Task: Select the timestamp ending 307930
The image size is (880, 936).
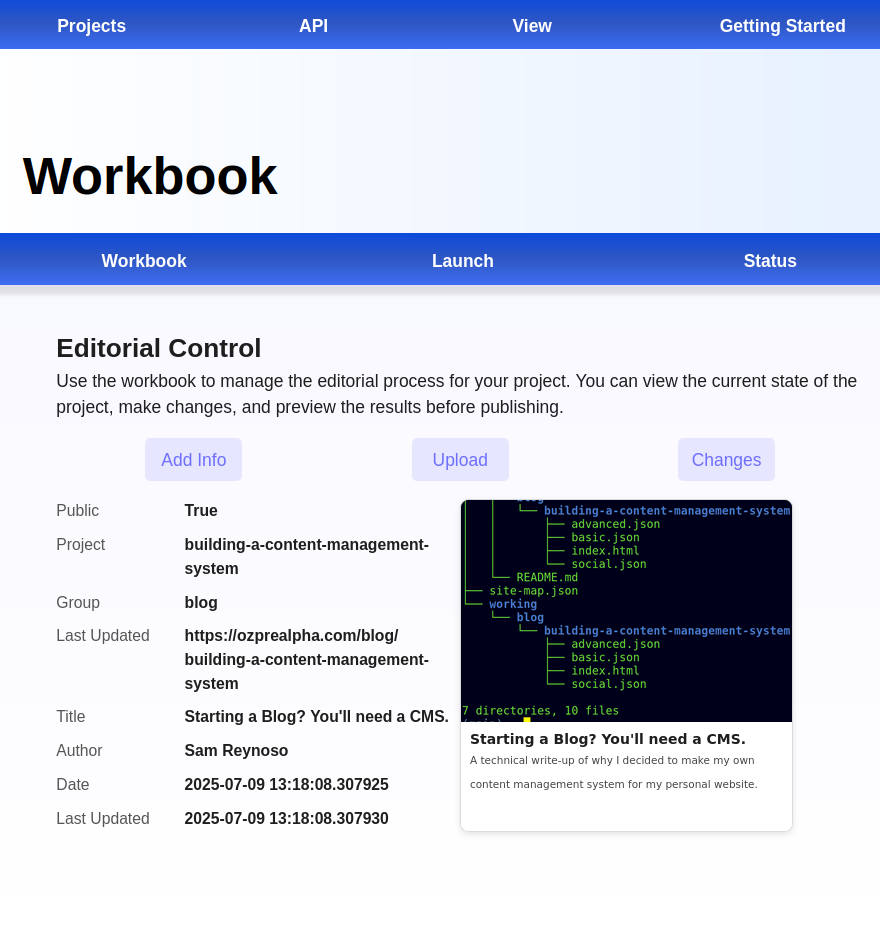Action: tap(287, 818)
